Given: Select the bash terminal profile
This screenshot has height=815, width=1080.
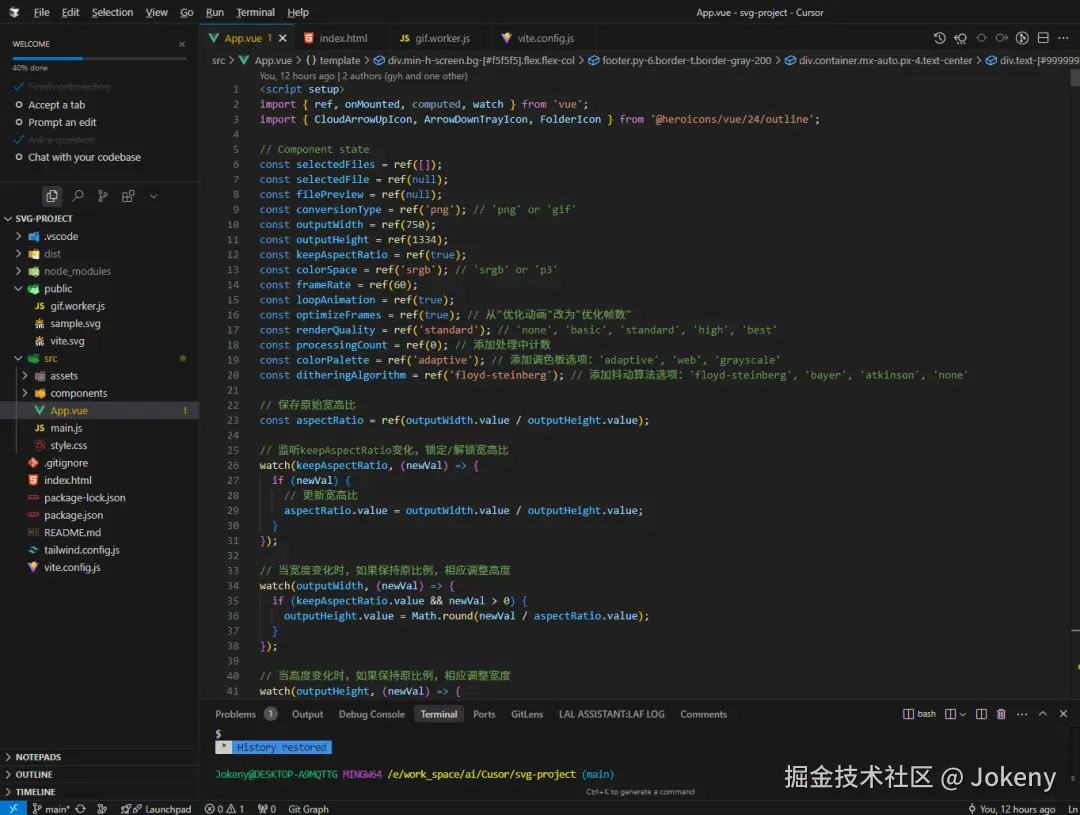Looking at the screenshot, I should pyautogui.click(x=920, y=714).
